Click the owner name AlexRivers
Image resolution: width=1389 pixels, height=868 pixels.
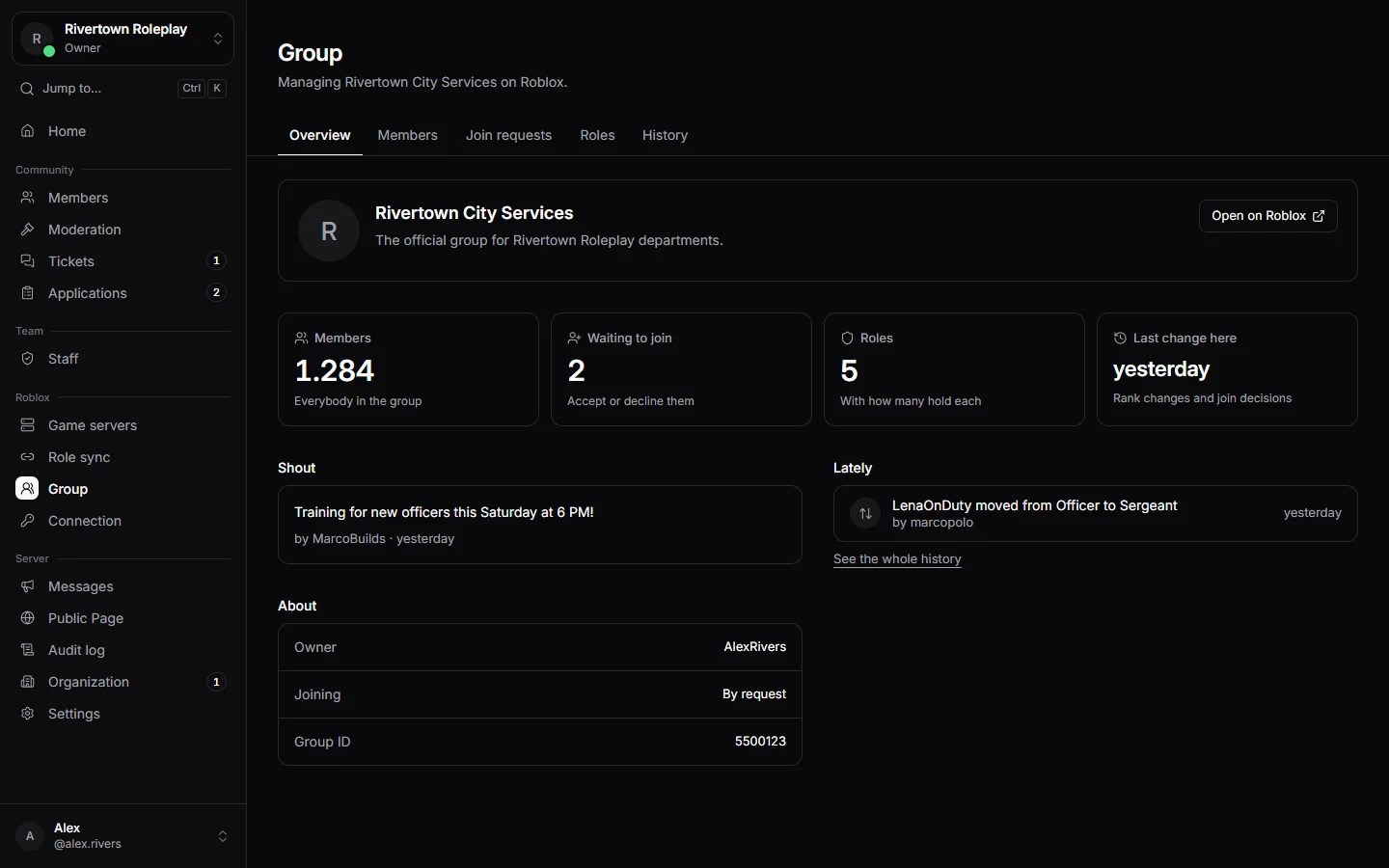pyautogui.click(x=755, y=647)
